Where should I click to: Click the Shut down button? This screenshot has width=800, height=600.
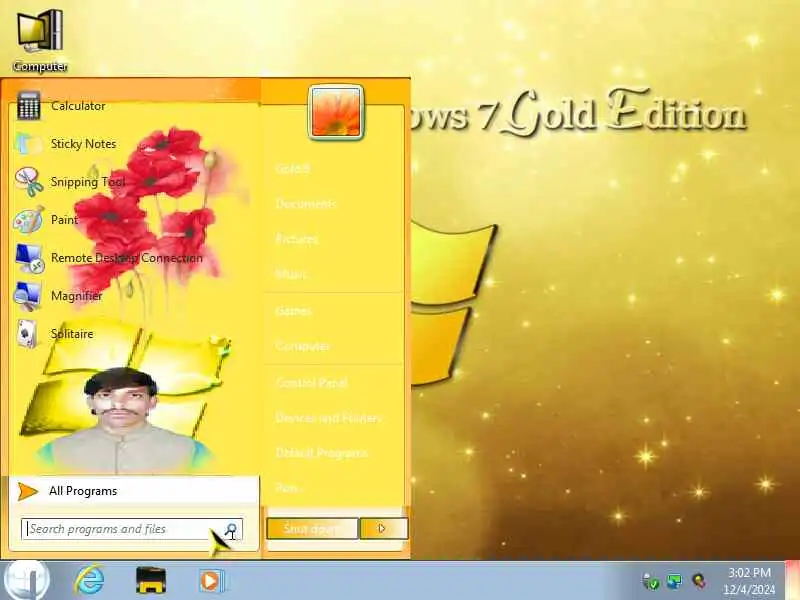312,529
